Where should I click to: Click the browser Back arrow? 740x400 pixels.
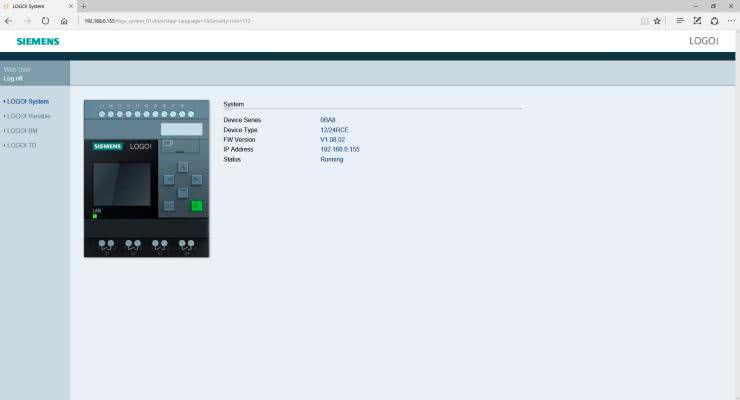point(9,20)
